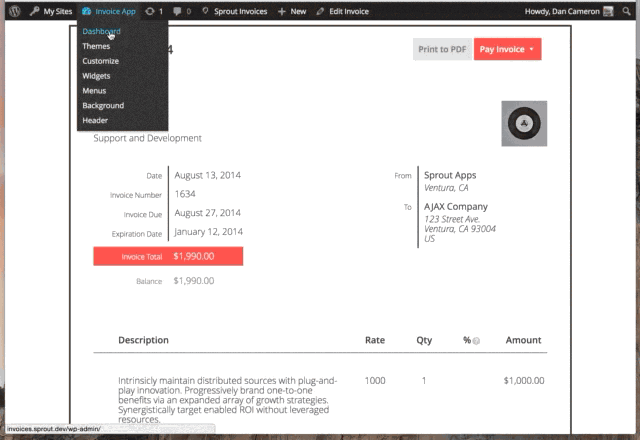Open Widgets from the dropdown menu
Screen dimensions: 640x440
click(96, 76)
